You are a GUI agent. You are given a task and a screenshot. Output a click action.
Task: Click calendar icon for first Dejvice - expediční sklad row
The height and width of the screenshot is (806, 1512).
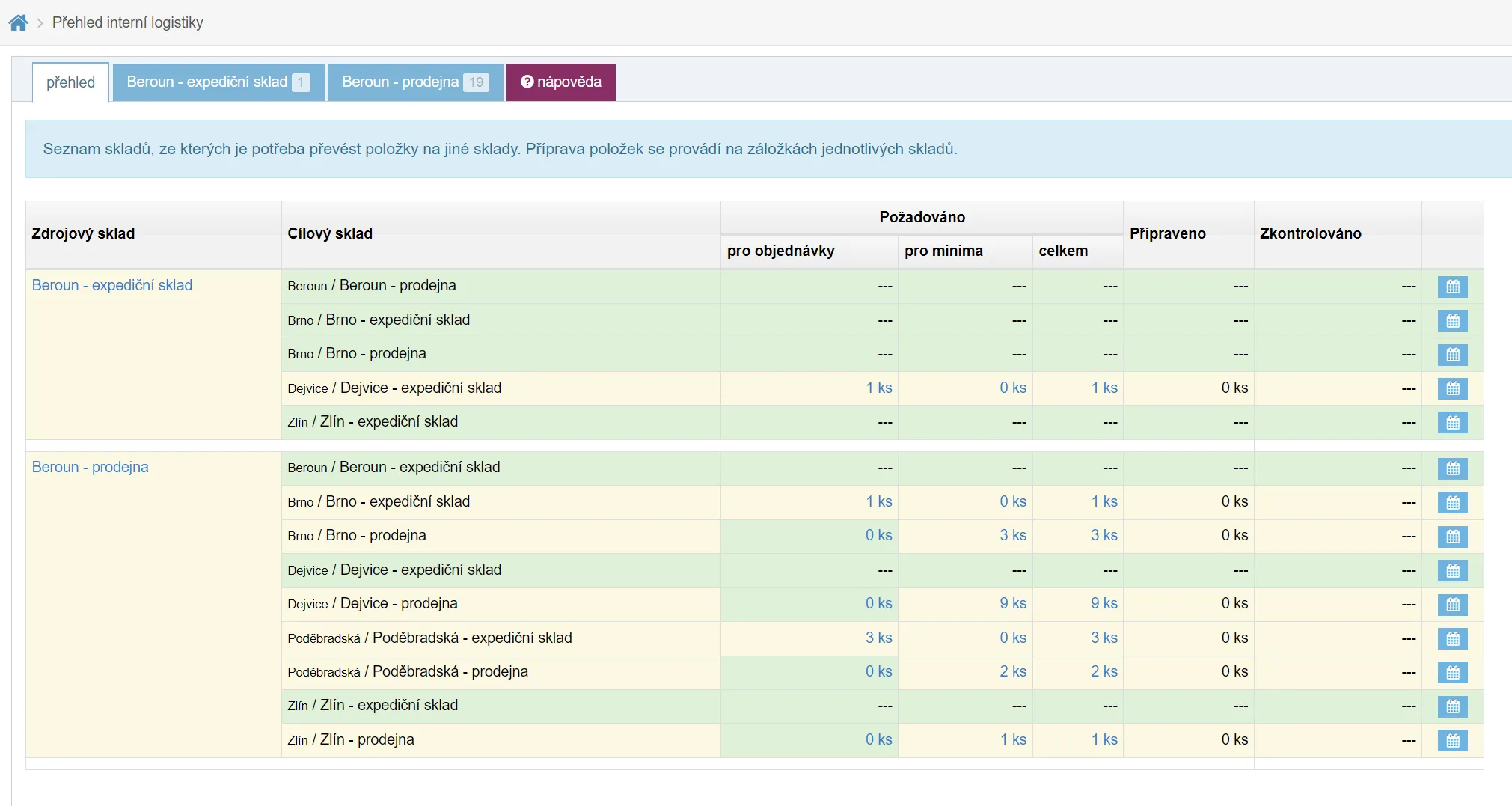pyautogui.click(x=1452, y=388)
